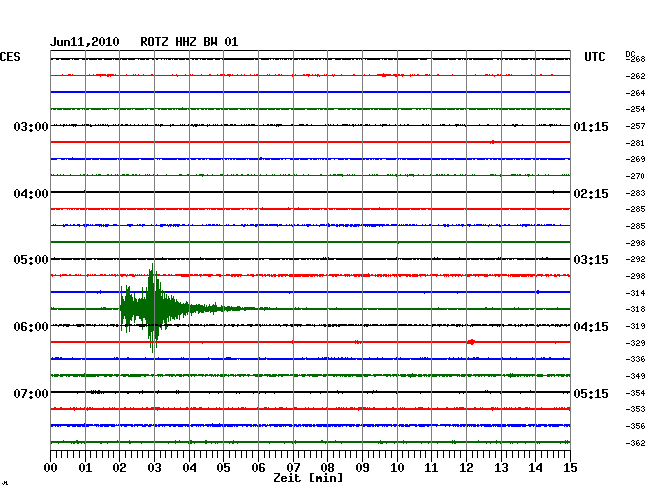
Task: Select the DC offset value -314
Action: coord(635,293)
